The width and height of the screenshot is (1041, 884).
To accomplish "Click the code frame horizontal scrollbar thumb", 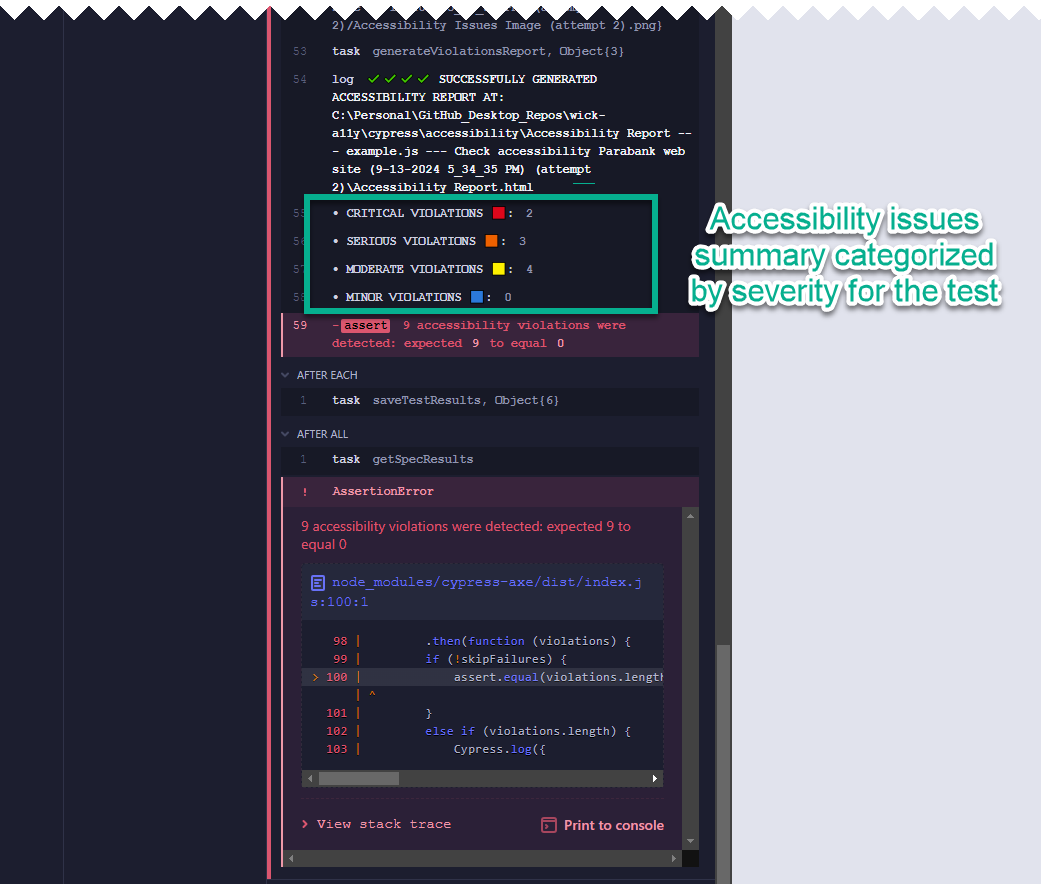I will pos(359,778).
